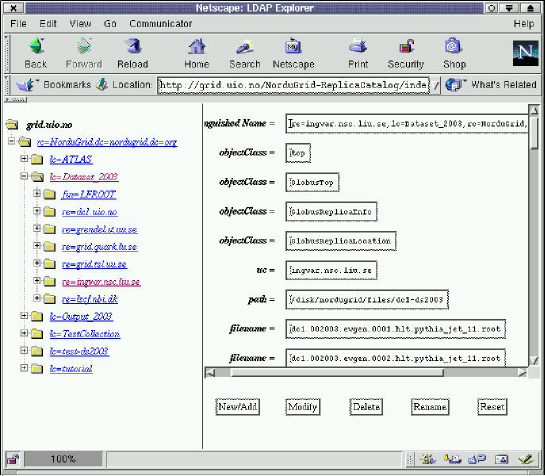Open the What's Related icon
The height and width of the screenshot is (476, 545).
point(455,84)
